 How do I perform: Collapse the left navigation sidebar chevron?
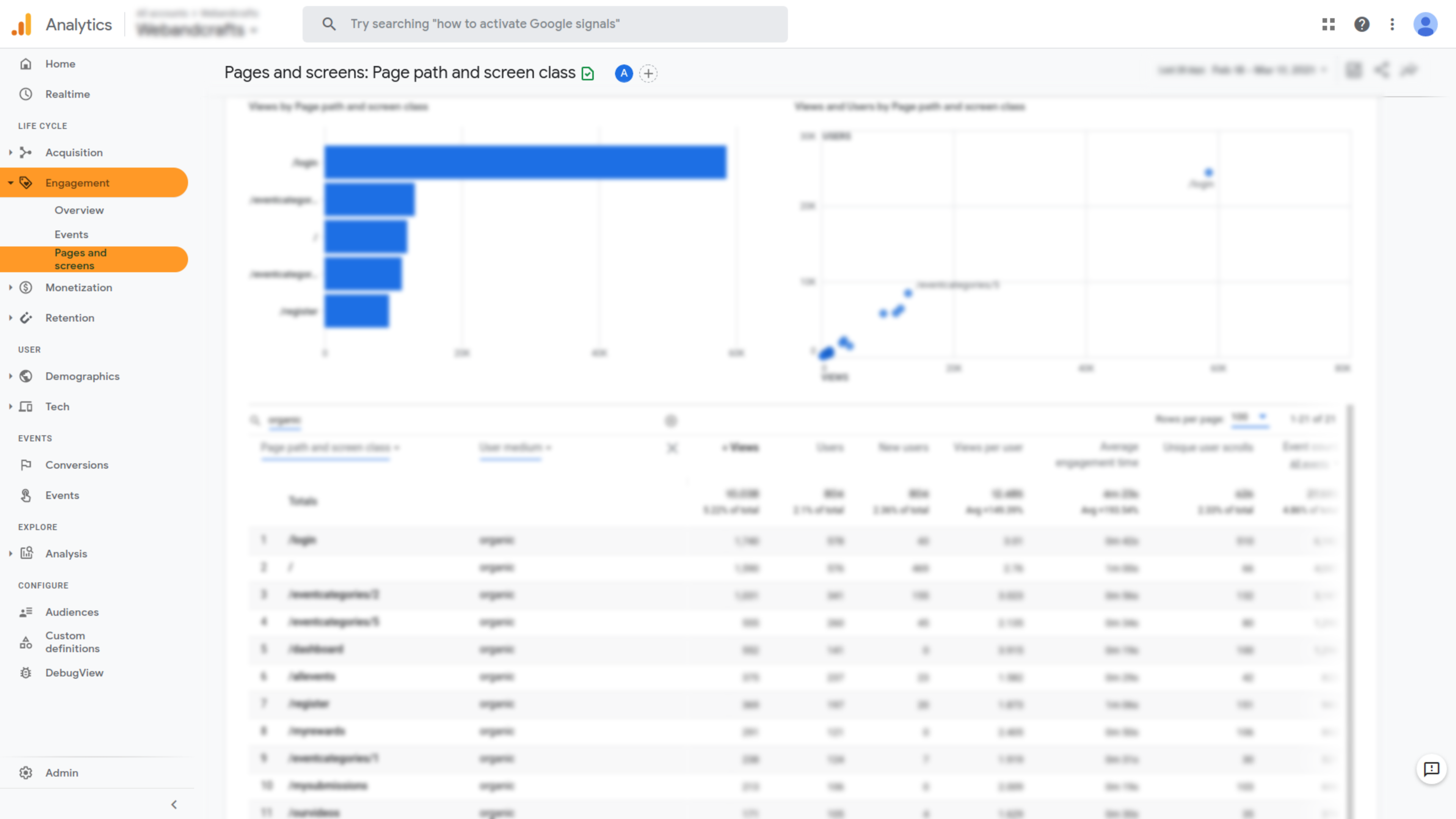[174, 804]
